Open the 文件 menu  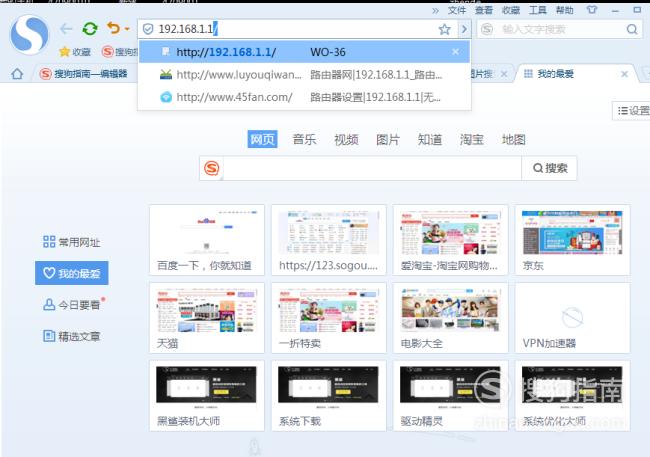(x=457, y=10)
